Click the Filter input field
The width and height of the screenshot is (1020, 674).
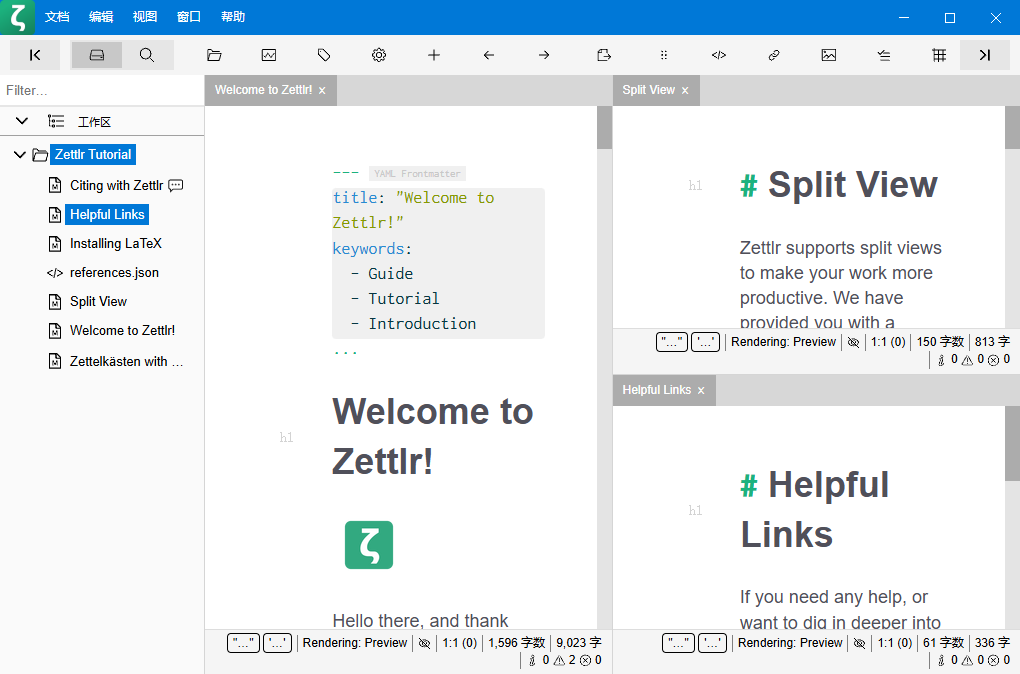click(100, 90)
